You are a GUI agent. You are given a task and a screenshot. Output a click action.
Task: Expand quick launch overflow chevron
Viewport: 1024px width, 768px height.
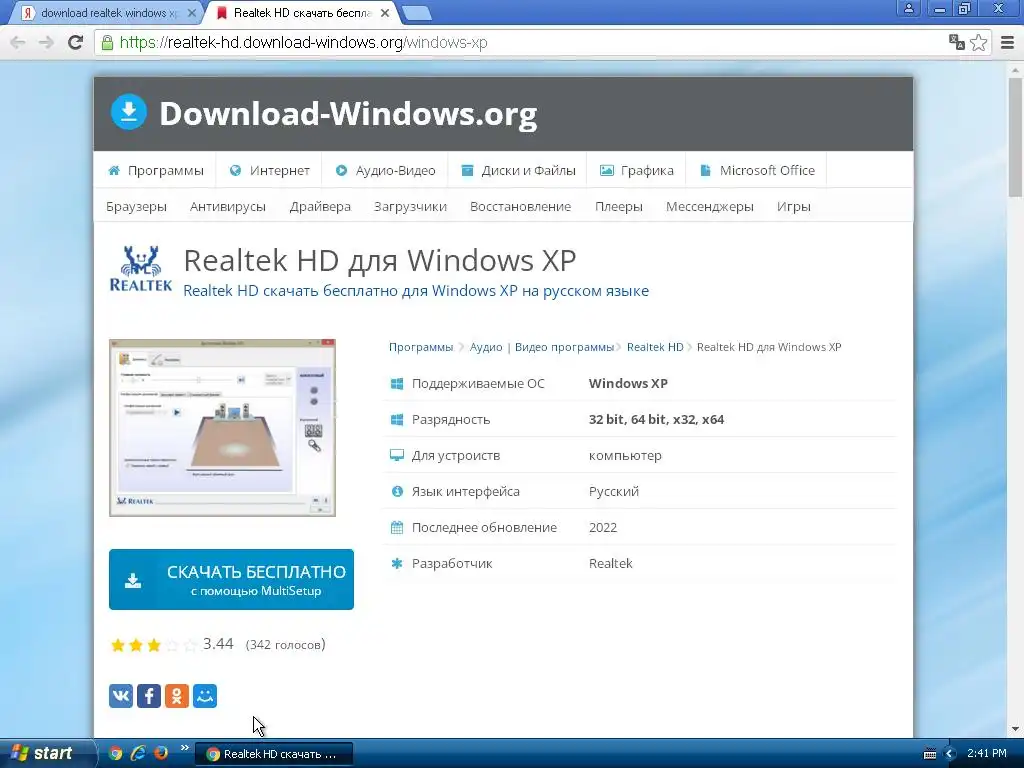[184, 748]
